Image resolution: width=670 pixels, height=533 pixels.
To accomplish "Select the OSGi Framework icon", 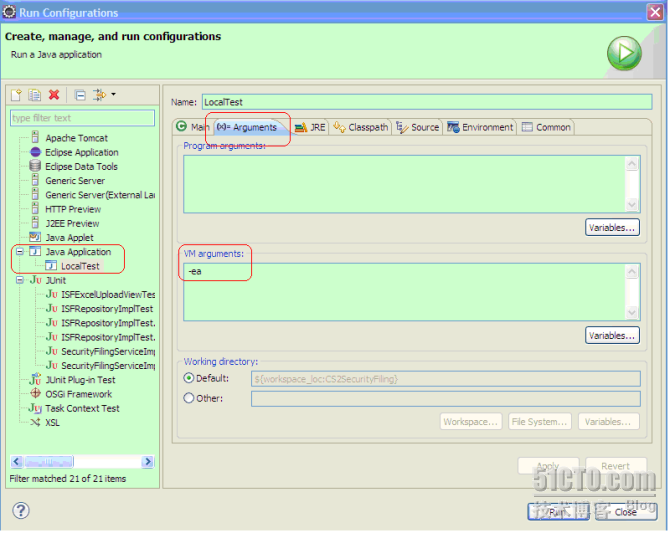I will coord(35,394).
